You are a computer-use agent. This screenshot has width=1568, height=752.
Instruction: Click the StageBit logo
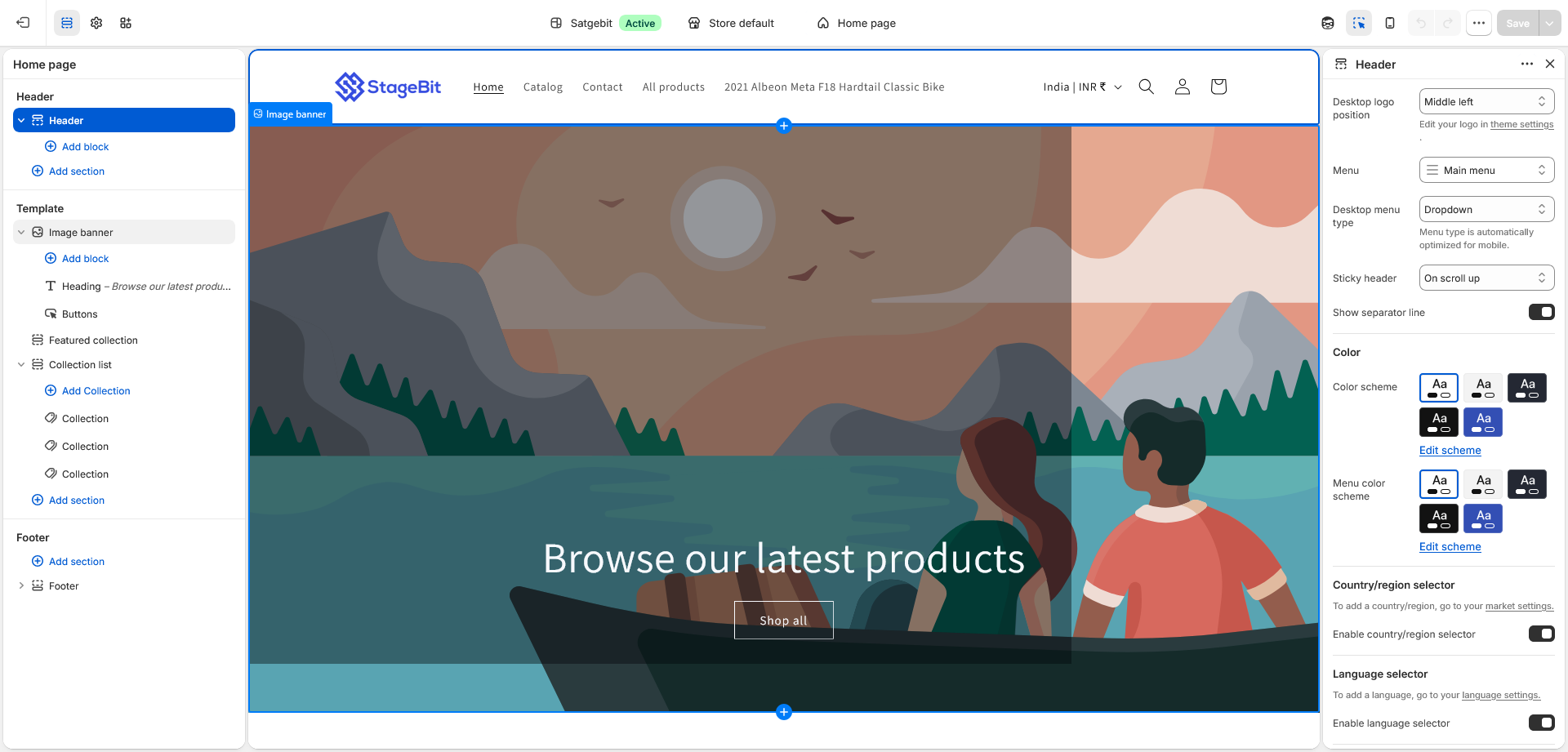[x=388, y=87]
